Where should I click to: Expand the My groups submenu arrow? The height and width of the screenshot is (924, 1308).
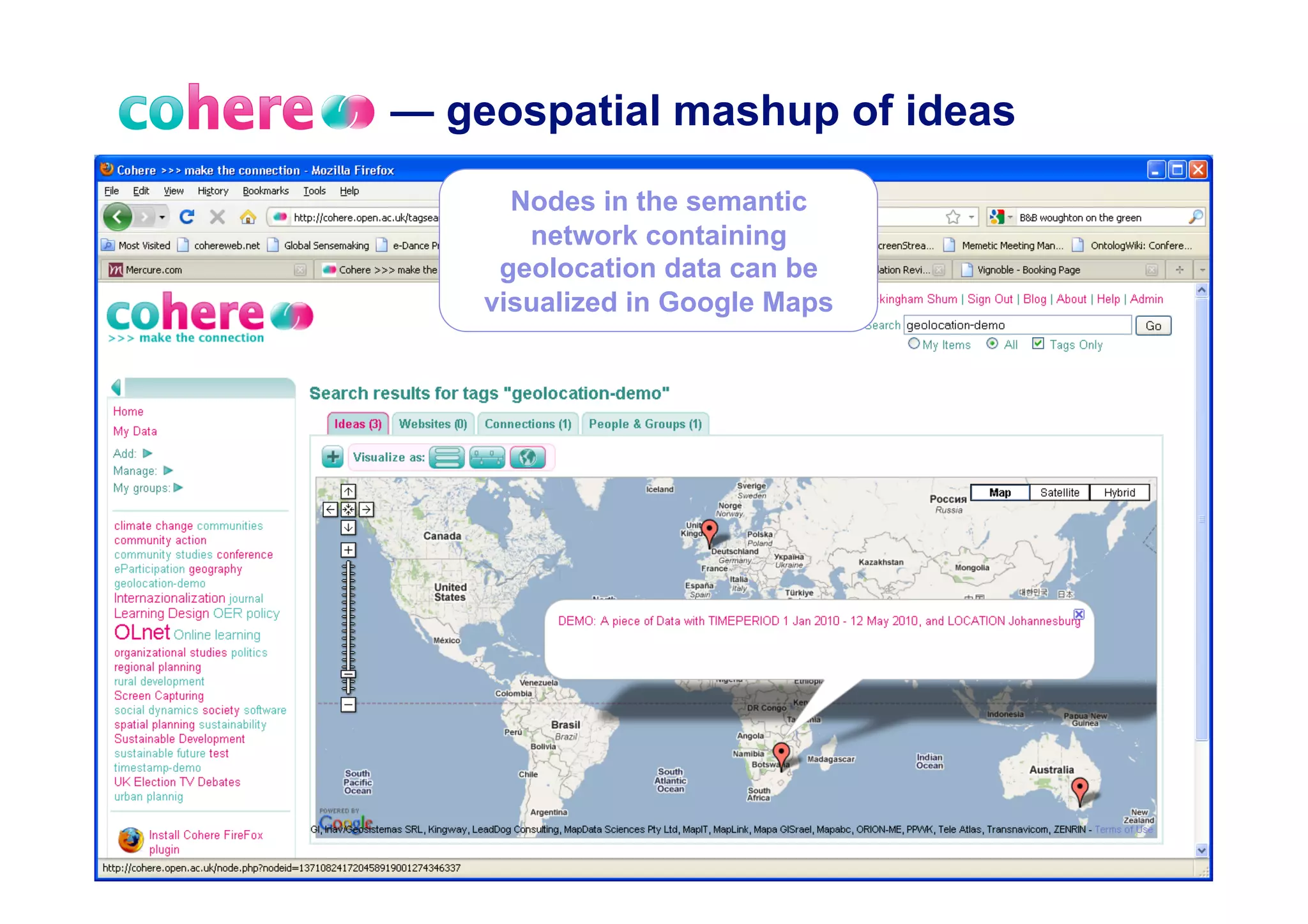tap(178, 488)
